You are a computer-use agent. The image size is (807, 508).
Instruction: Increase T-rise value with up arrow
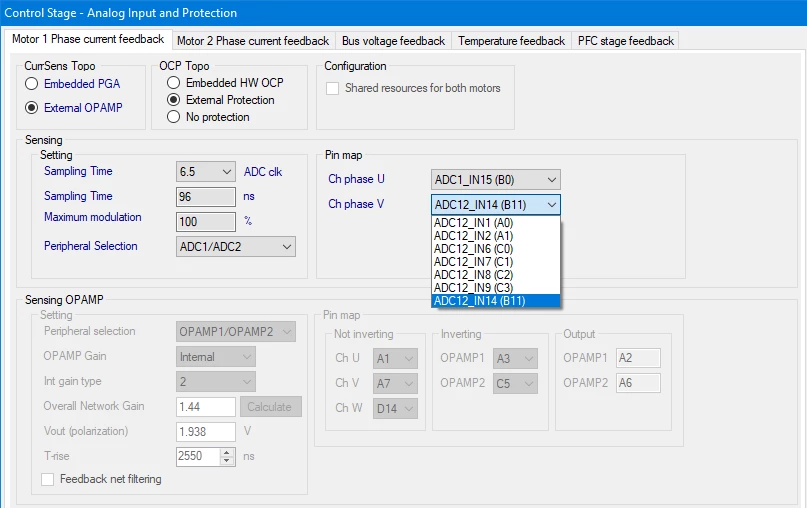coord(227,452)
